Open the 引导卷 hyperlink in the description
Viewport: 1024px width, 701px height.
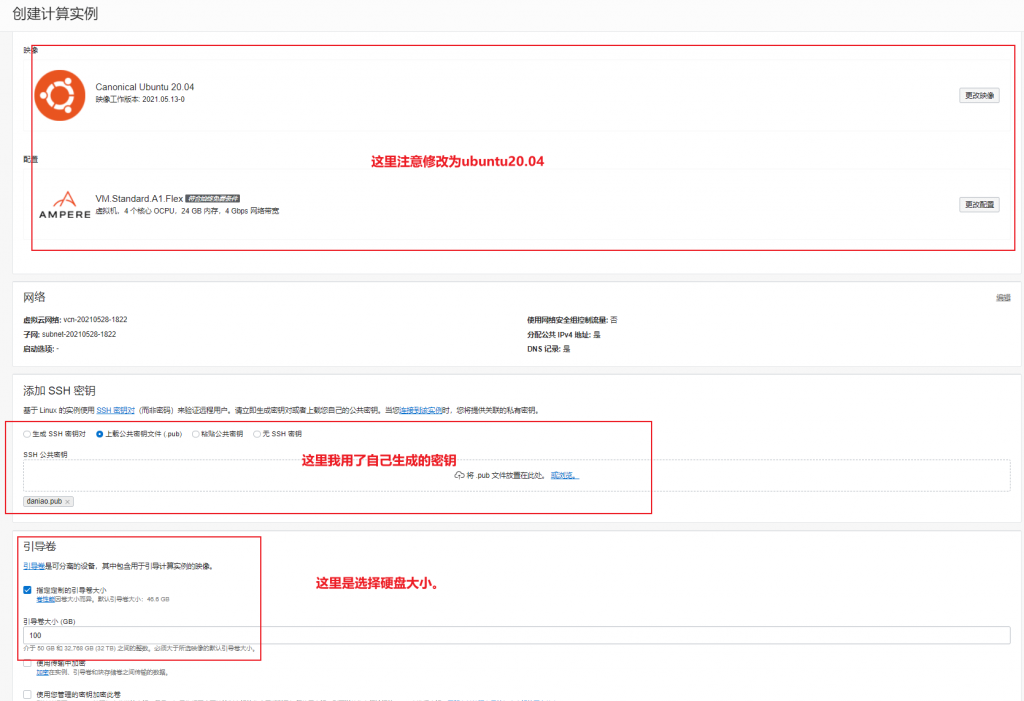34,566
